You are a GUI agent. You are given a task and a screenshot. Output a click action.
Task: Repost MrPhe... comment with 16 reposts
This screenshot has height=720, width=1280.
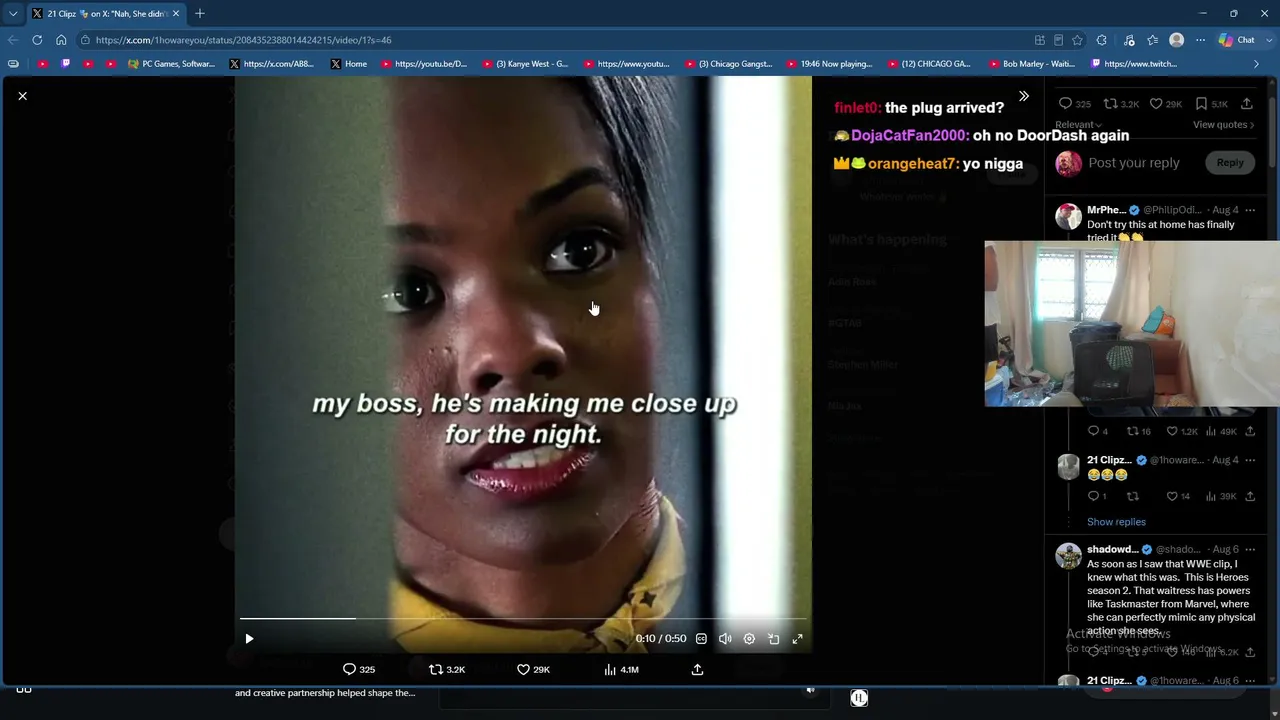click(x=1139, y=432)
